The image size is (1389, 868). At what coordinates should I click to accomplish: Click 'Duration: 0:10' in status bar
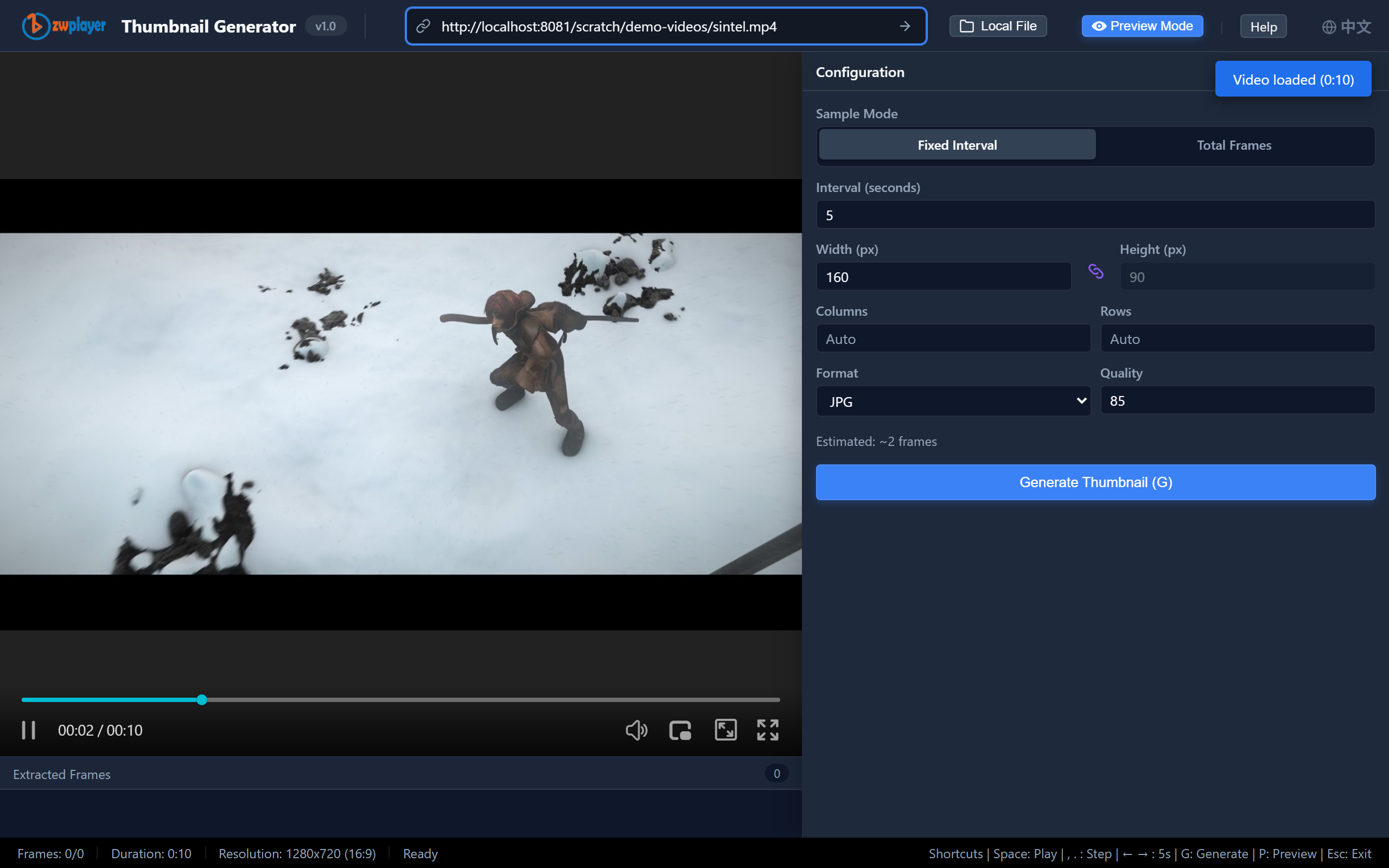(x=151, y=854)
